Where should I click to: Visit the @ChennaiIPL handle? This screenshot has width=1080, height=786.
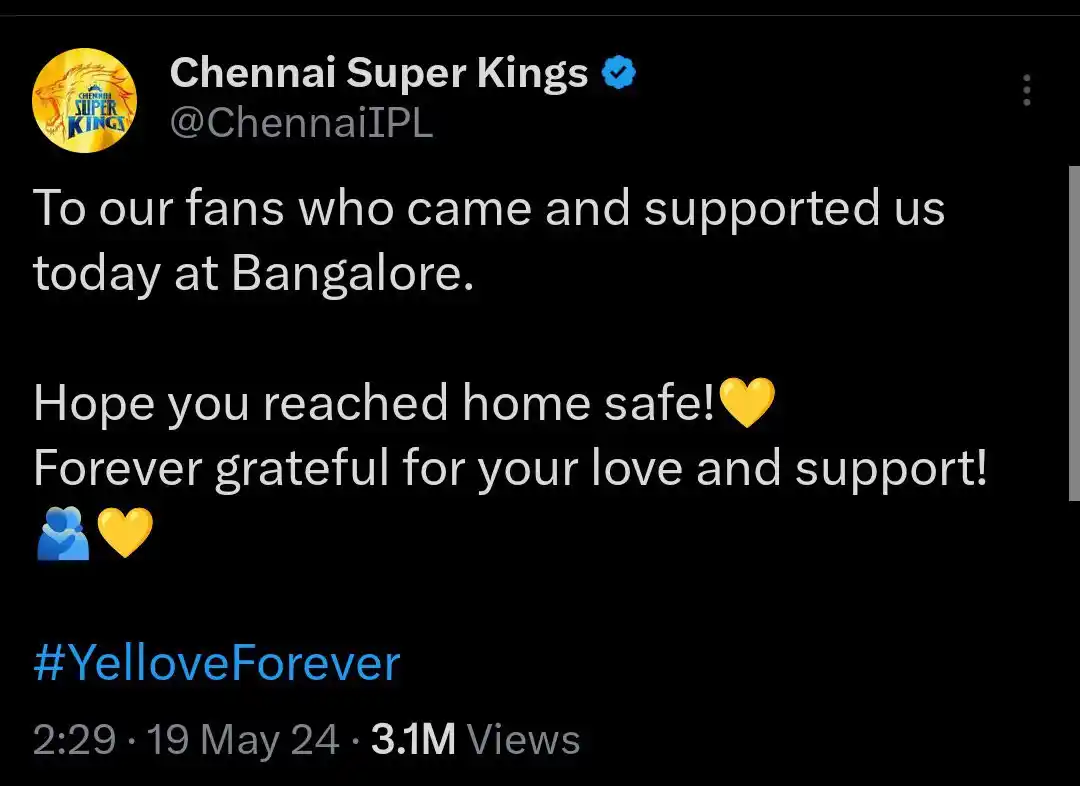pyautogui.click(x=301, y=125)
